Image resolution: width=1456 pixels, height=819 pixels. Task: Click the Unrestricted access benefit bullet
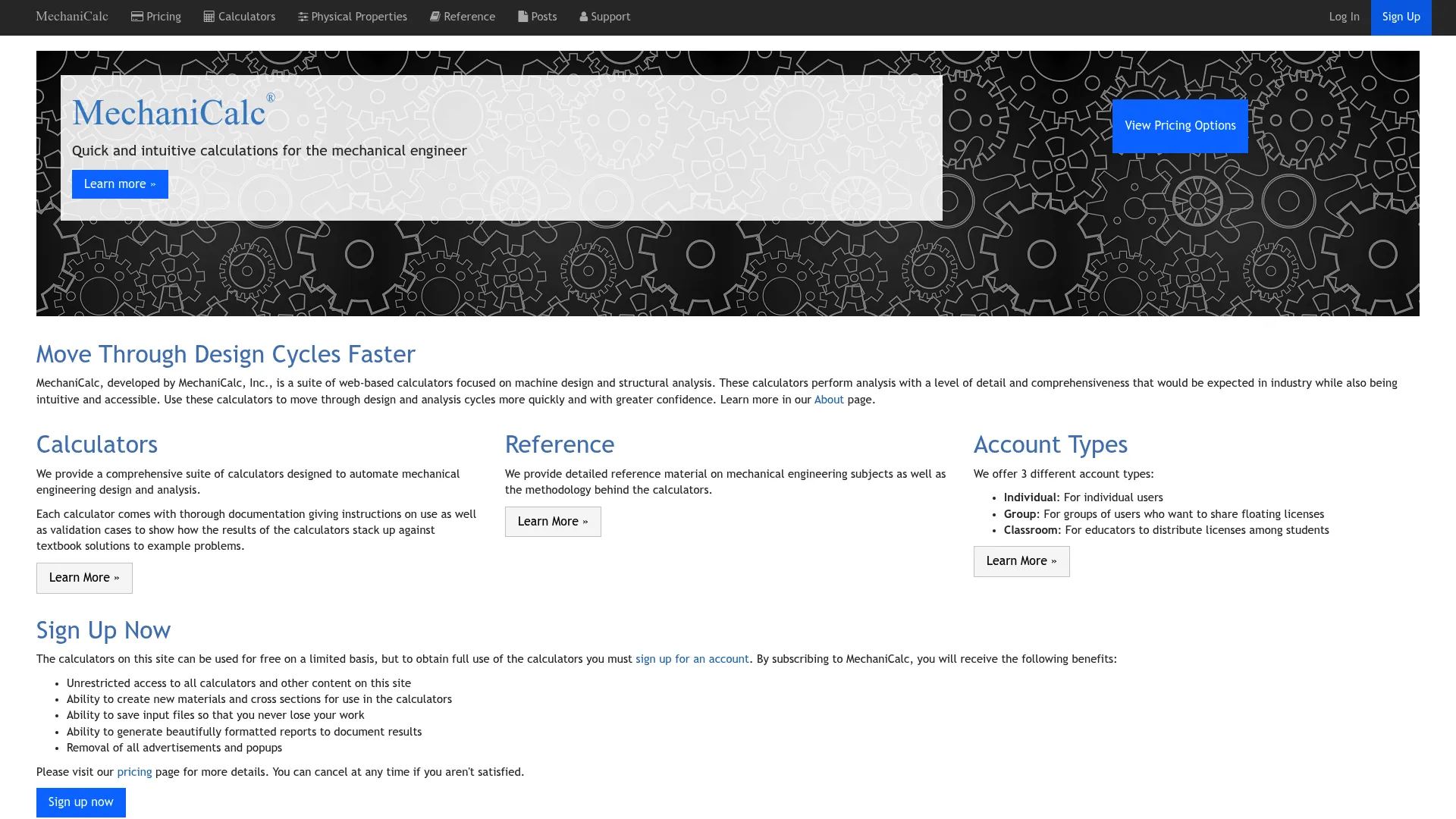click(x=239, y=683)
